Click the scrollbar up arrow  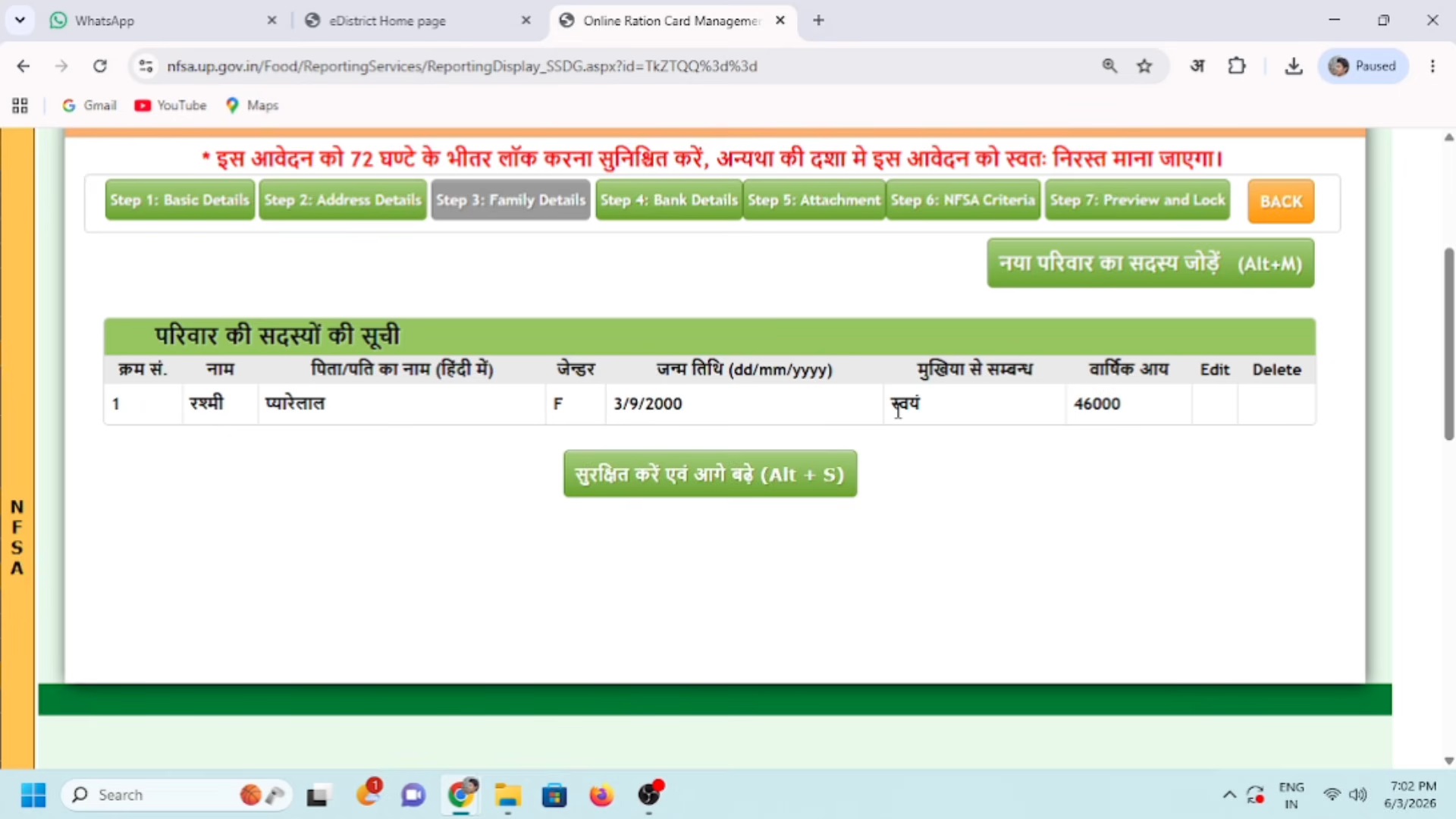click(1448, 137)
